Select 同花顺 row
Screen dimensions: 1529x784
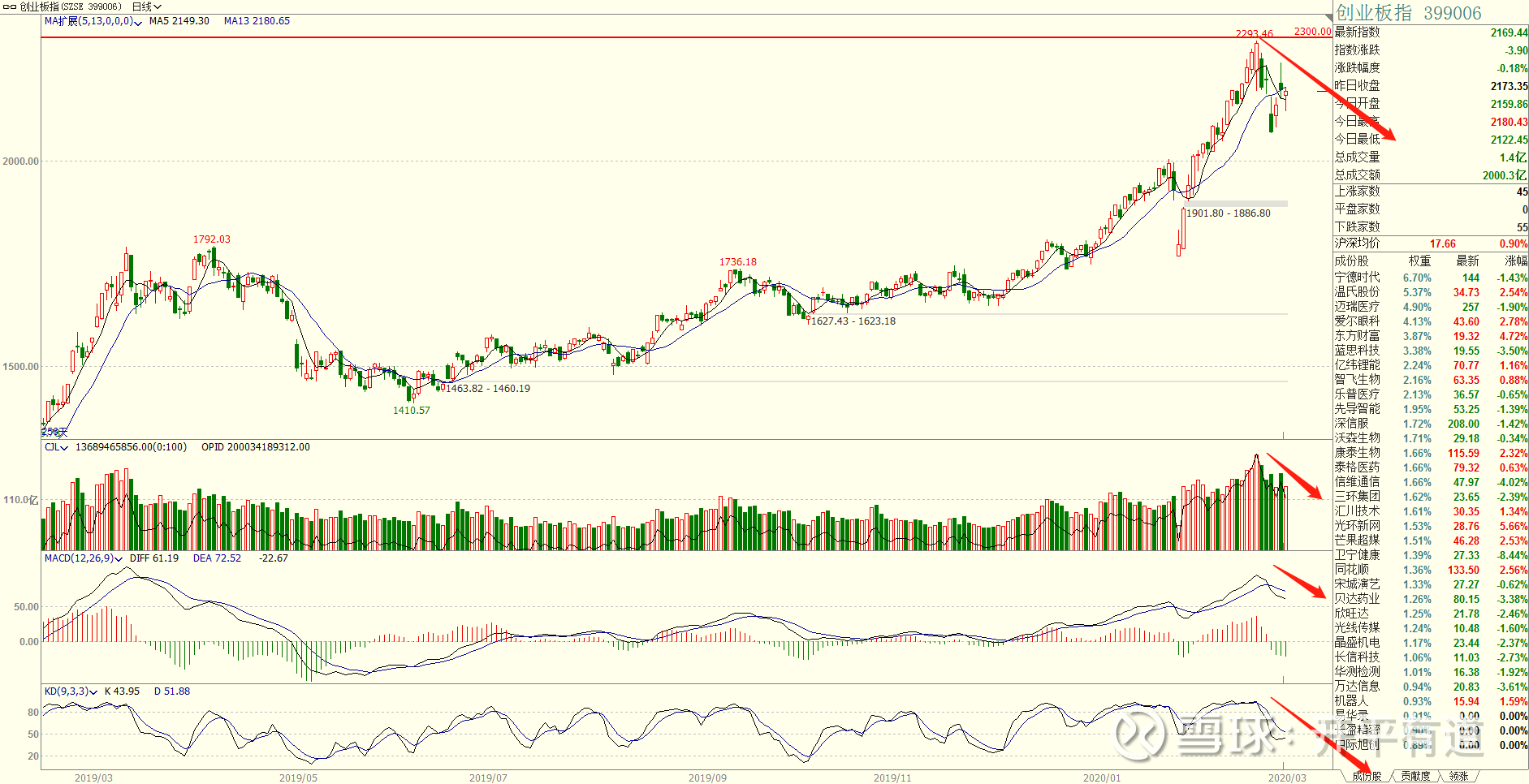click(1431, 570)
